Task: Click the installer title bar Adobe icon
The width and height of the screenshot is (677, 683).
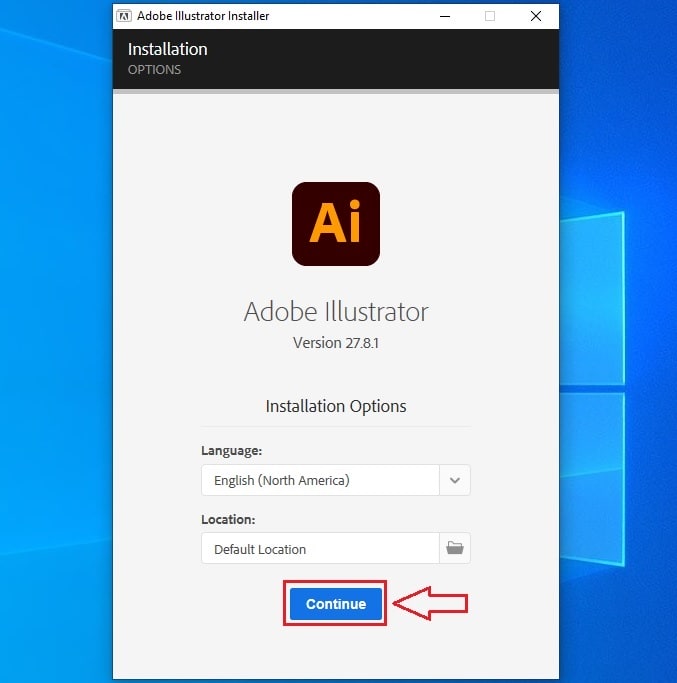Action: [x=124, y=16]
